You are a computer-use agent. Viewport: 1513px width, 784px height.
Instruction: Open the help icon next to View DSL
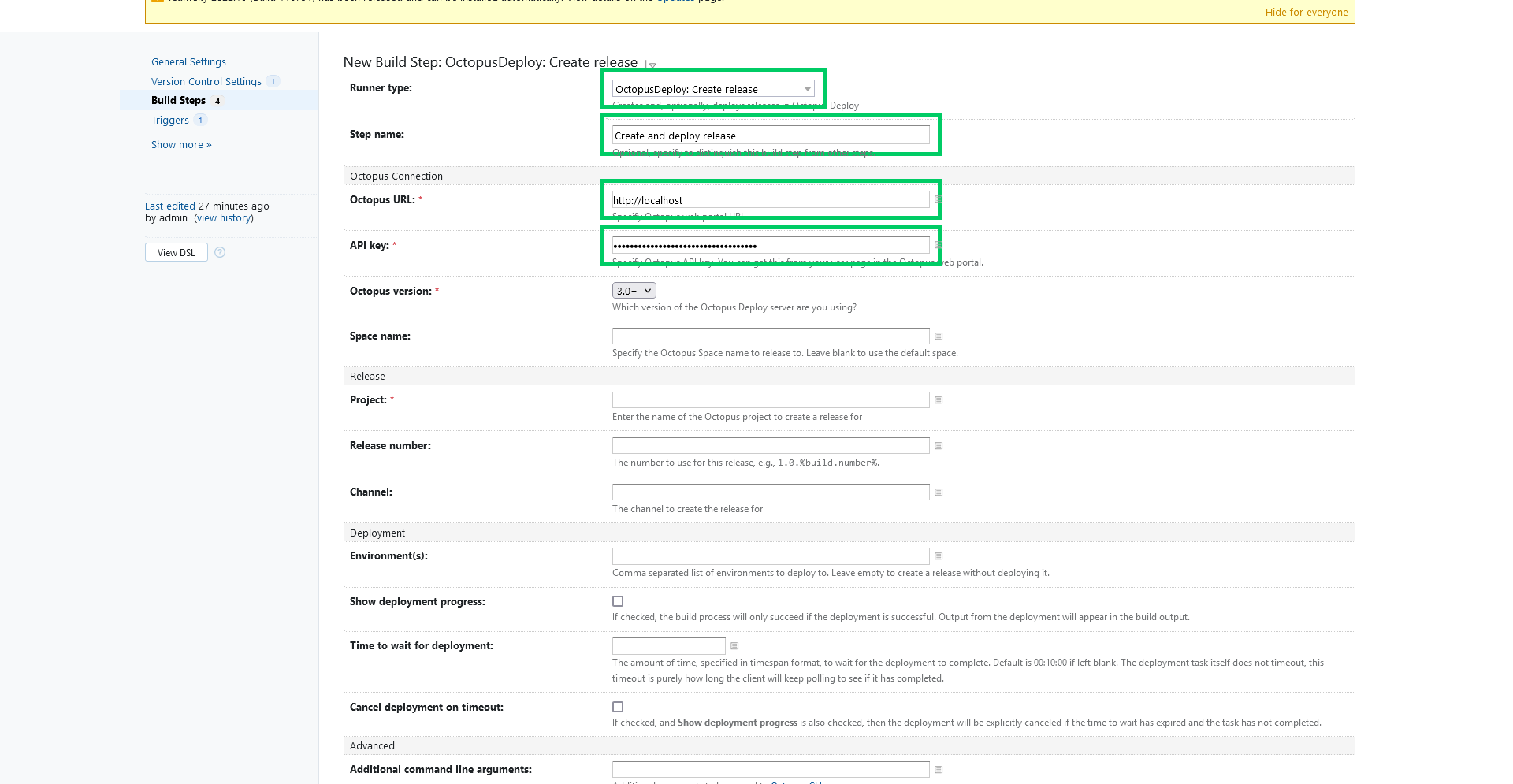220,252
